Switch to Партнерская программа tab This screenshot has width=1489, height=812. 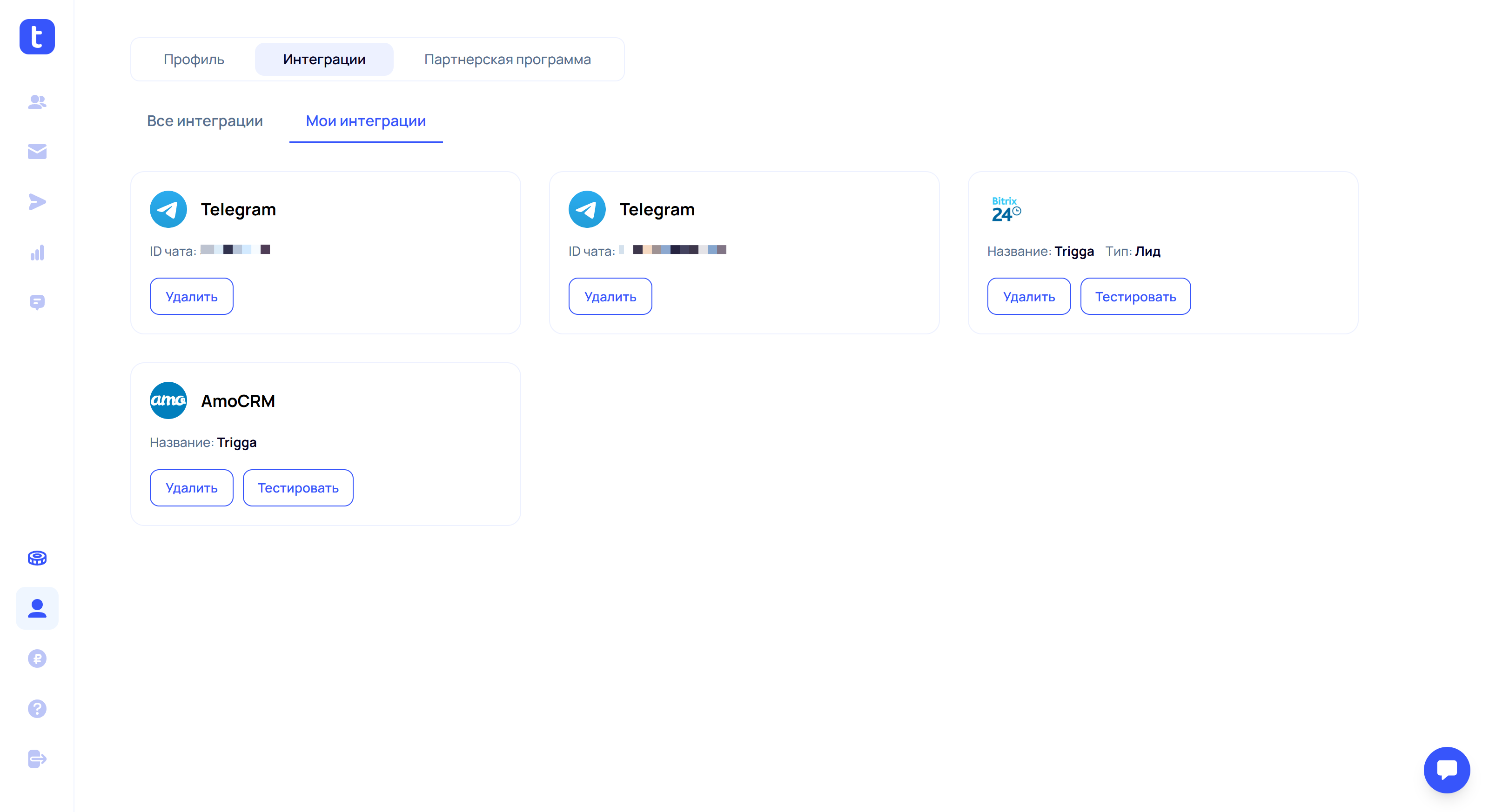tap(507, 60)
